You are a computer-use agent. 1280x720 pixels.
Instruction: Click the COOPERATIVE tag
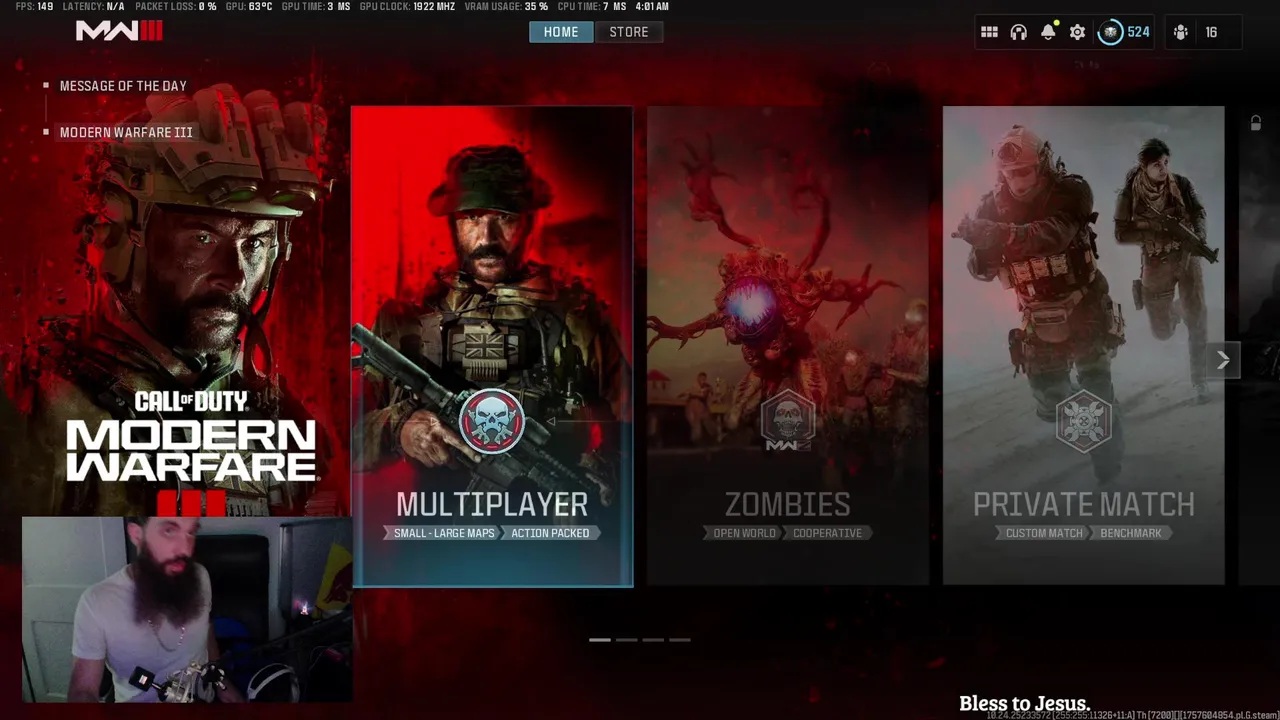coord(827,533)
